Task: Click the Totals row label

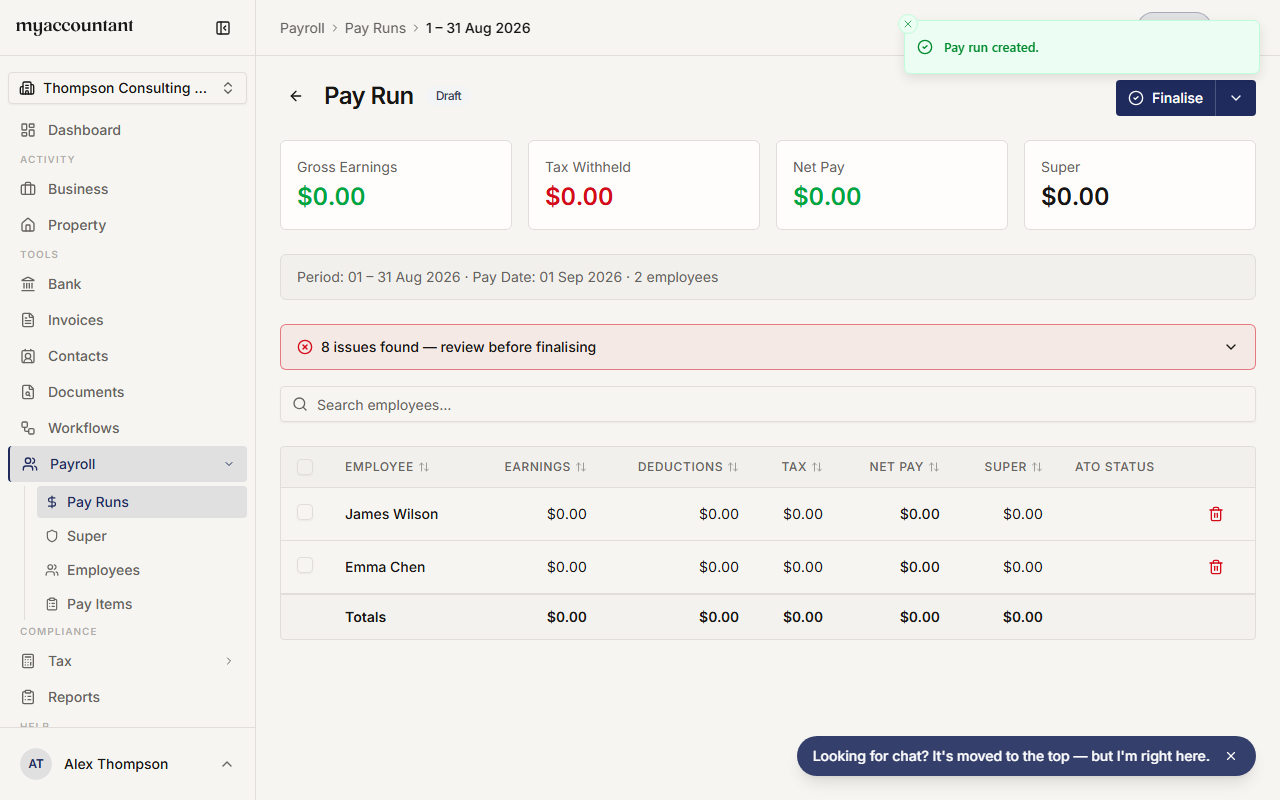Action: click(365, 617)
